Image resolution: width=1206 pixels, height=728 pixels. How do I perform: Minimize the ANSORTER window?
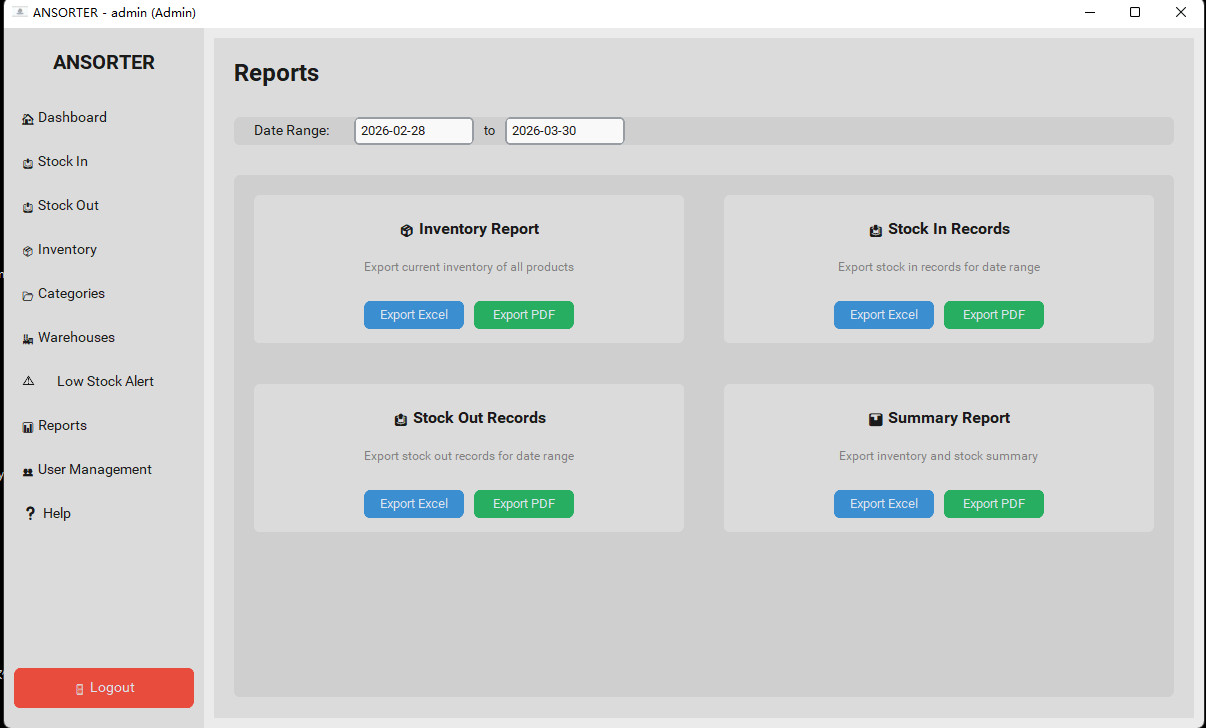[x=1089, y=13]
